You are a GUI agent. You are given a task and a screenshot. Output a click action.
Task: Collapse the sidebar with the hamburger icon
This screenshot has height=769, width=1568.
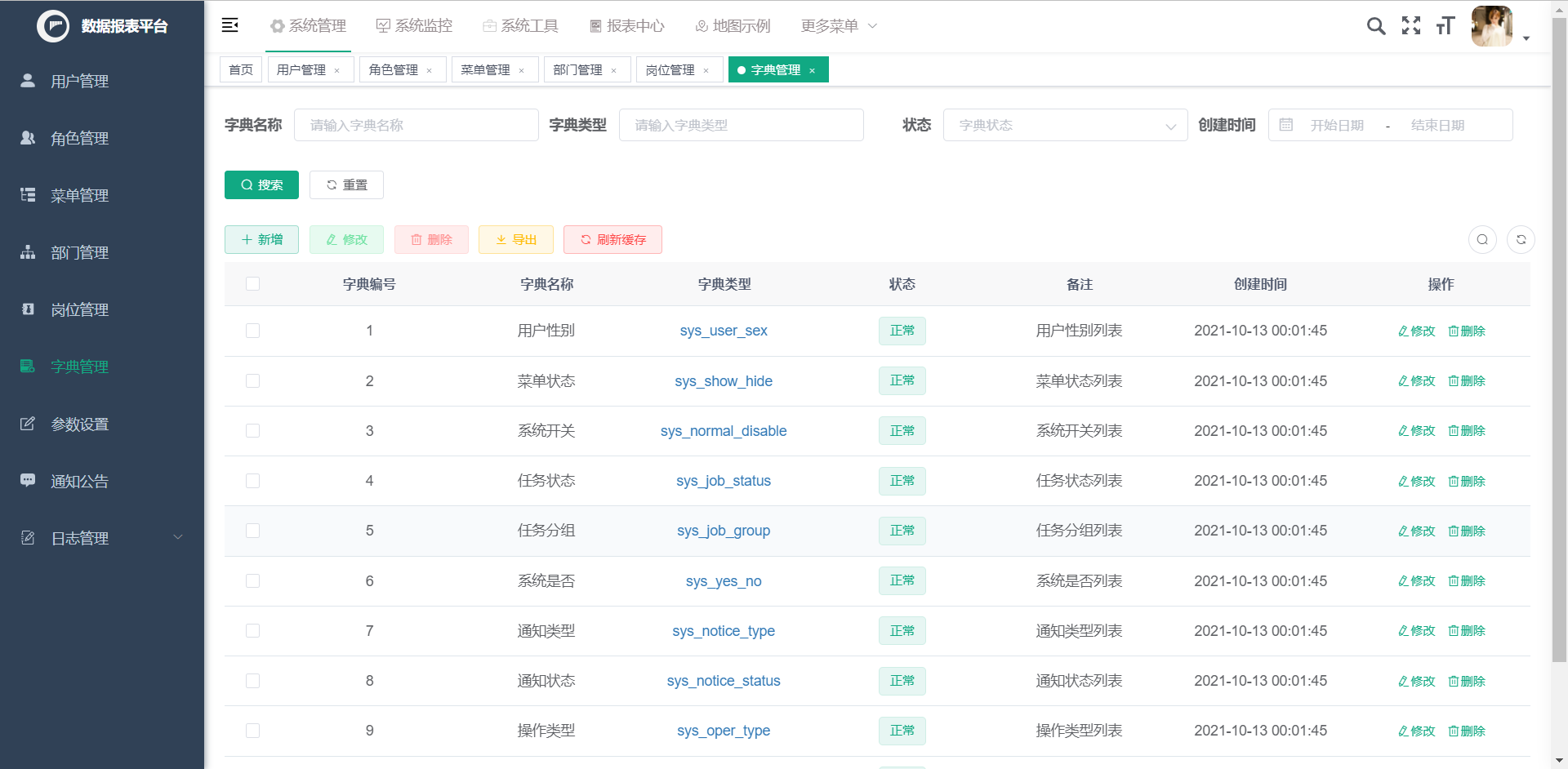(229, 25)
